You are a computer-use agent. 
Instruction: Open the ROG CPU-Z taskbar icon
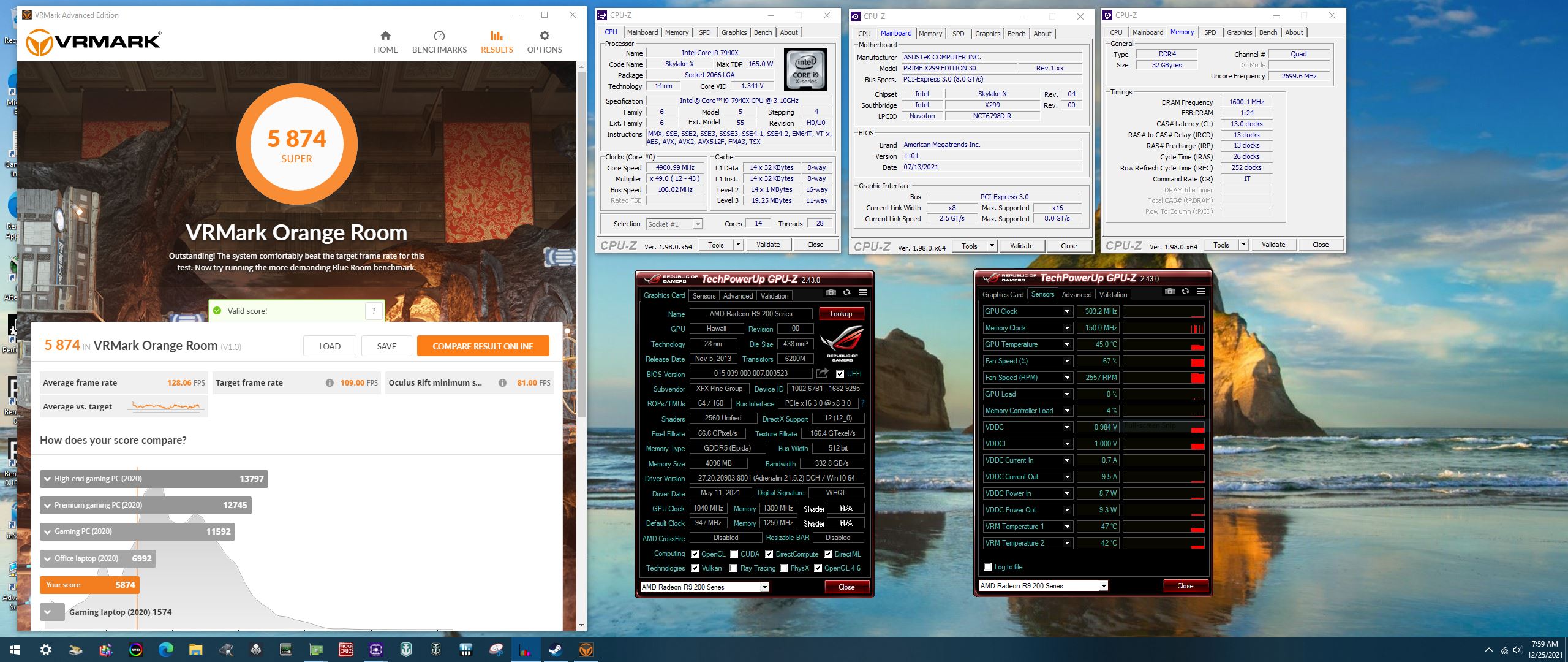345,650
